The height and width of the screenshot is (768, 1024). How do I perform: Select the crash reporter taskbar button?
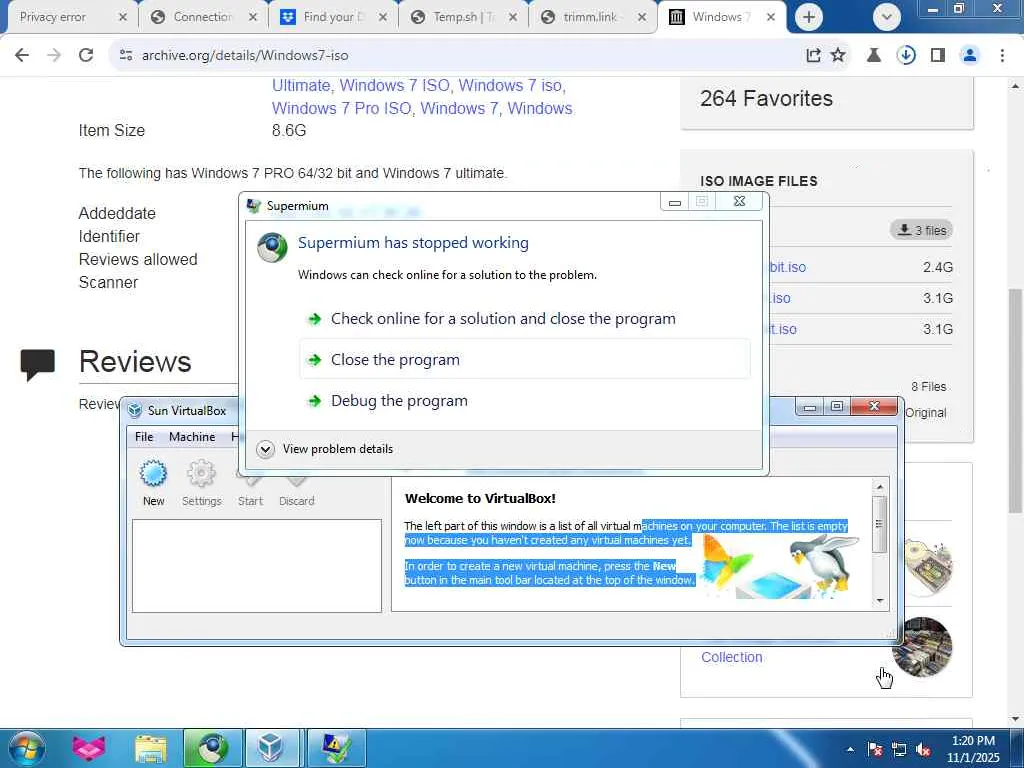coord(334,748)
